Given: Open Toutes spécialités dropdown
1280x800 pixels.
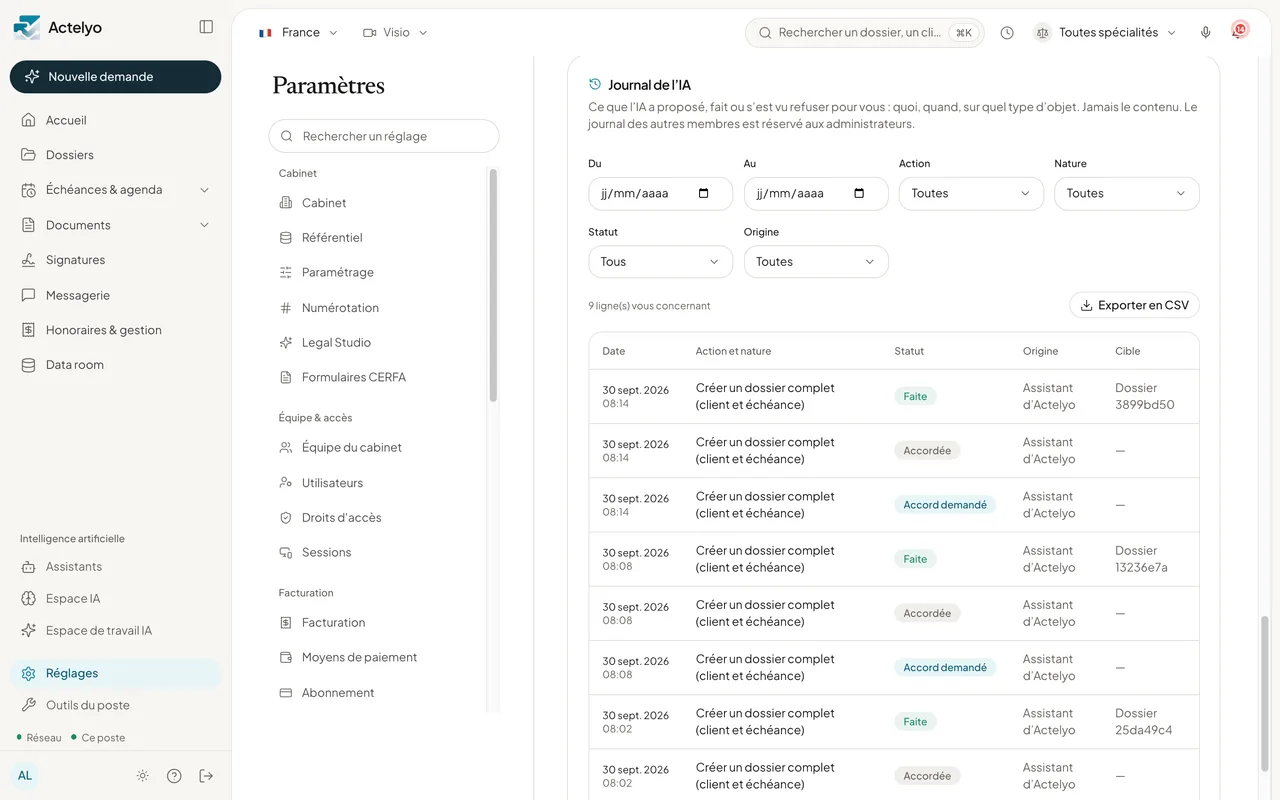Looking at the screenshot, I should 1106,33.
